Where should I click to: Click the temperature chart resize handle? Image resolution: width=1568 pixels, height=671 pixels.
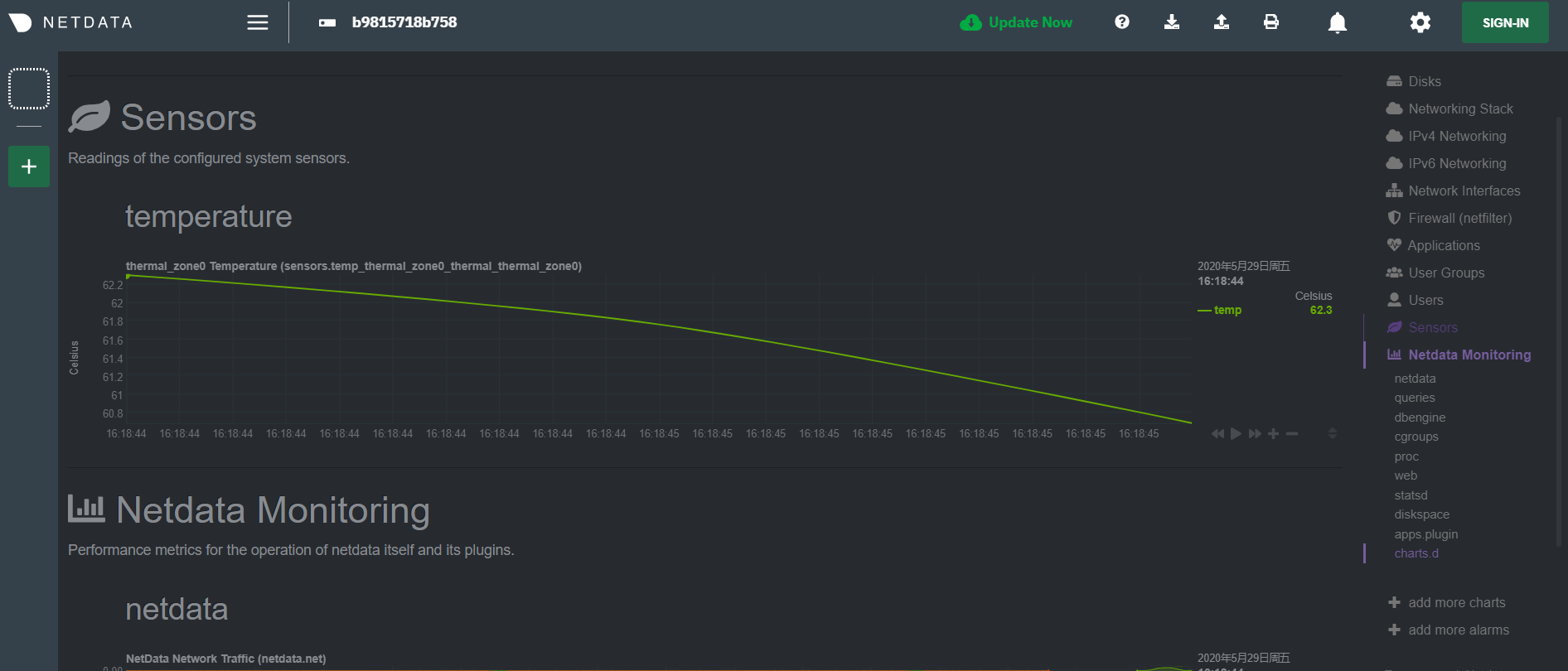(x=1333, y=434)
